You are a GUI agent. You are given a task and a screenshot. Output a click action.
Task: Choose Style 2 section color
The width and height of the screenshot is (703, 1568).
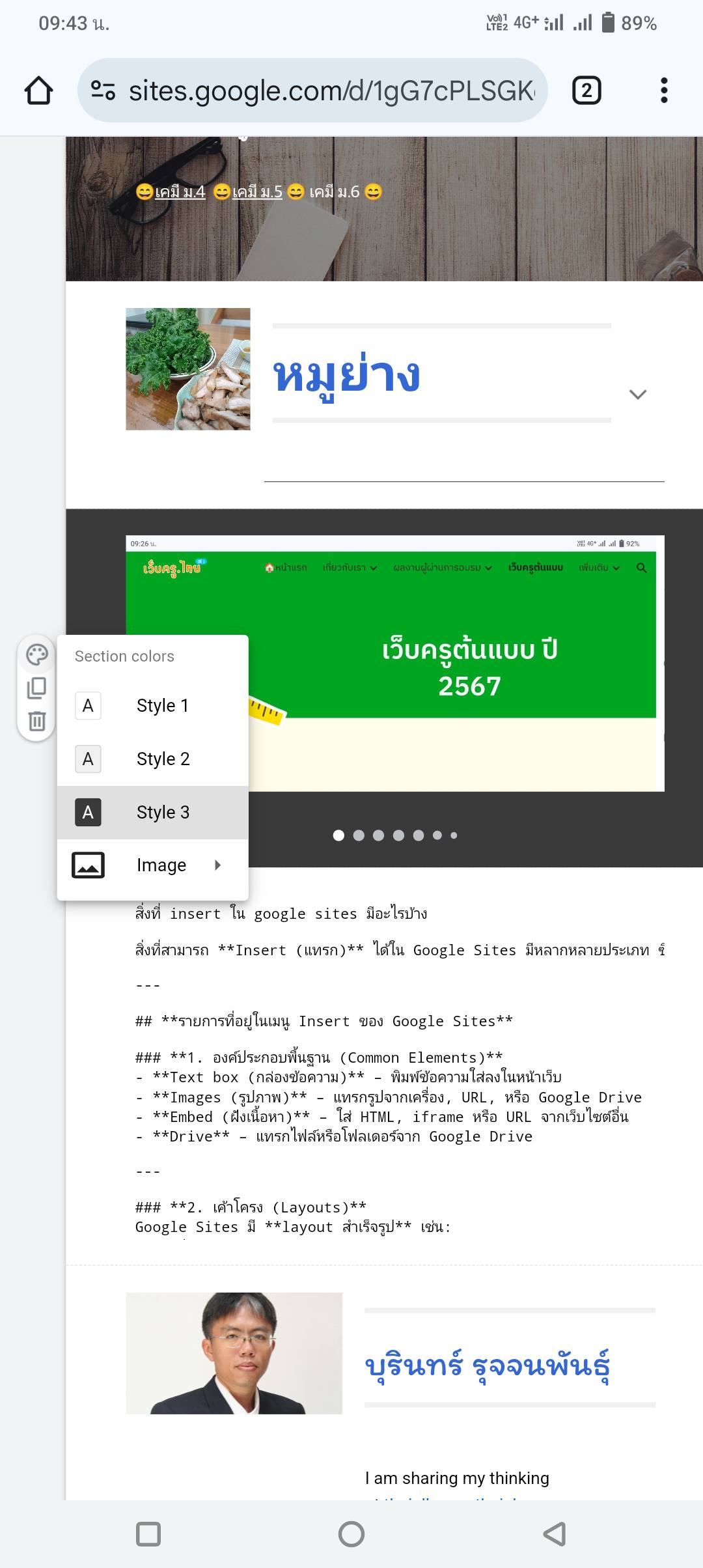[163, 759]
